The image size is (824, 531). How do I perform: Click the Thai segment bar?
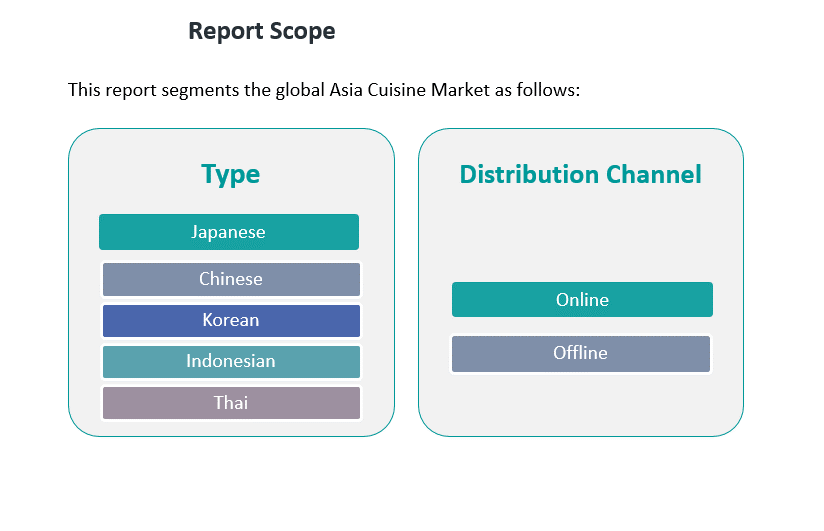click(x=231, y=403)
